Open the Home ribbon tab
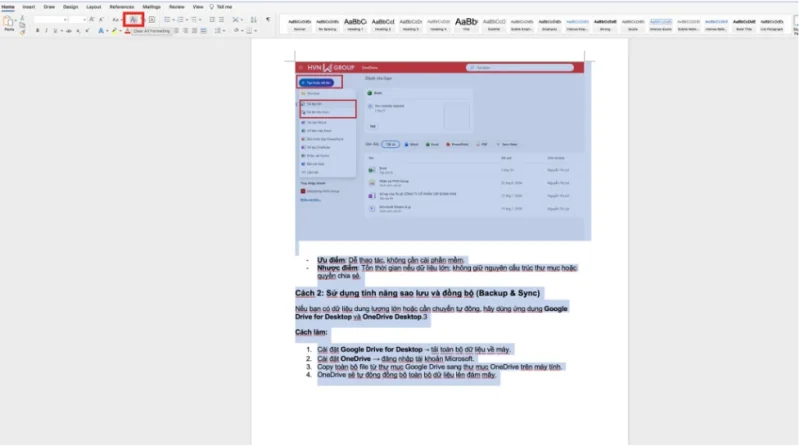 [x=8, y=7]
